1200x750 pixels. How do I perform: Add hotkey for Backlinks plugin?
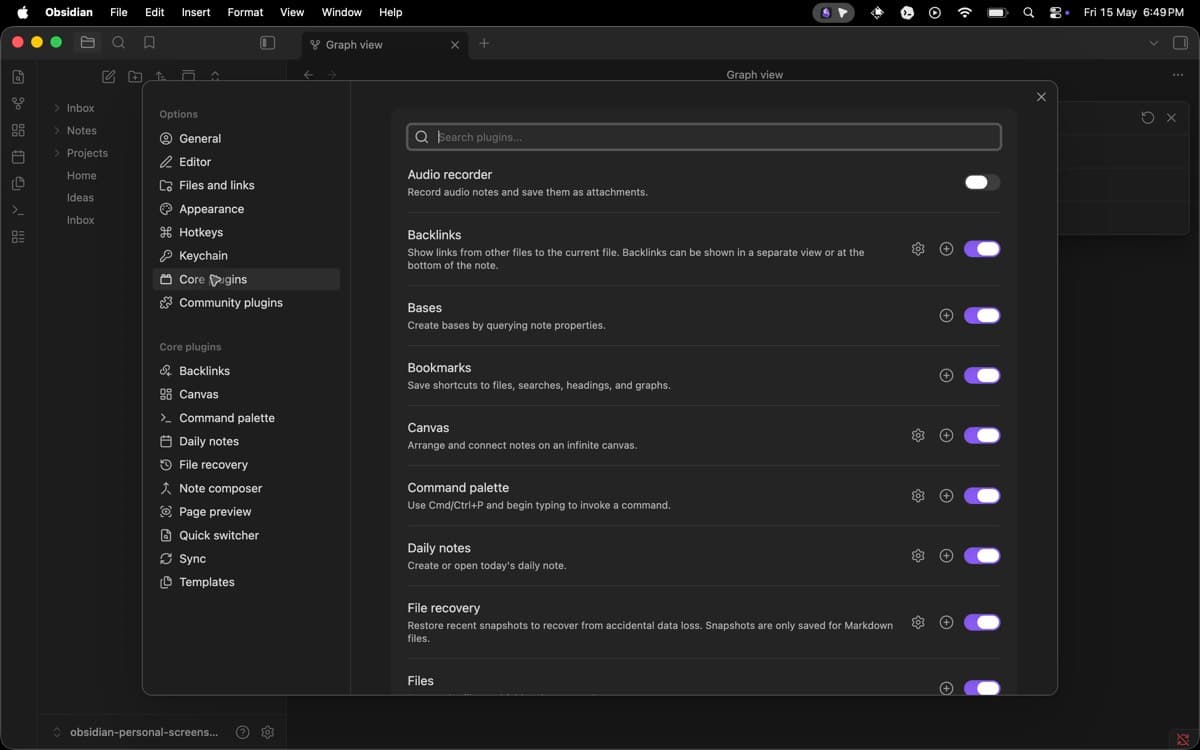(946, 249)
